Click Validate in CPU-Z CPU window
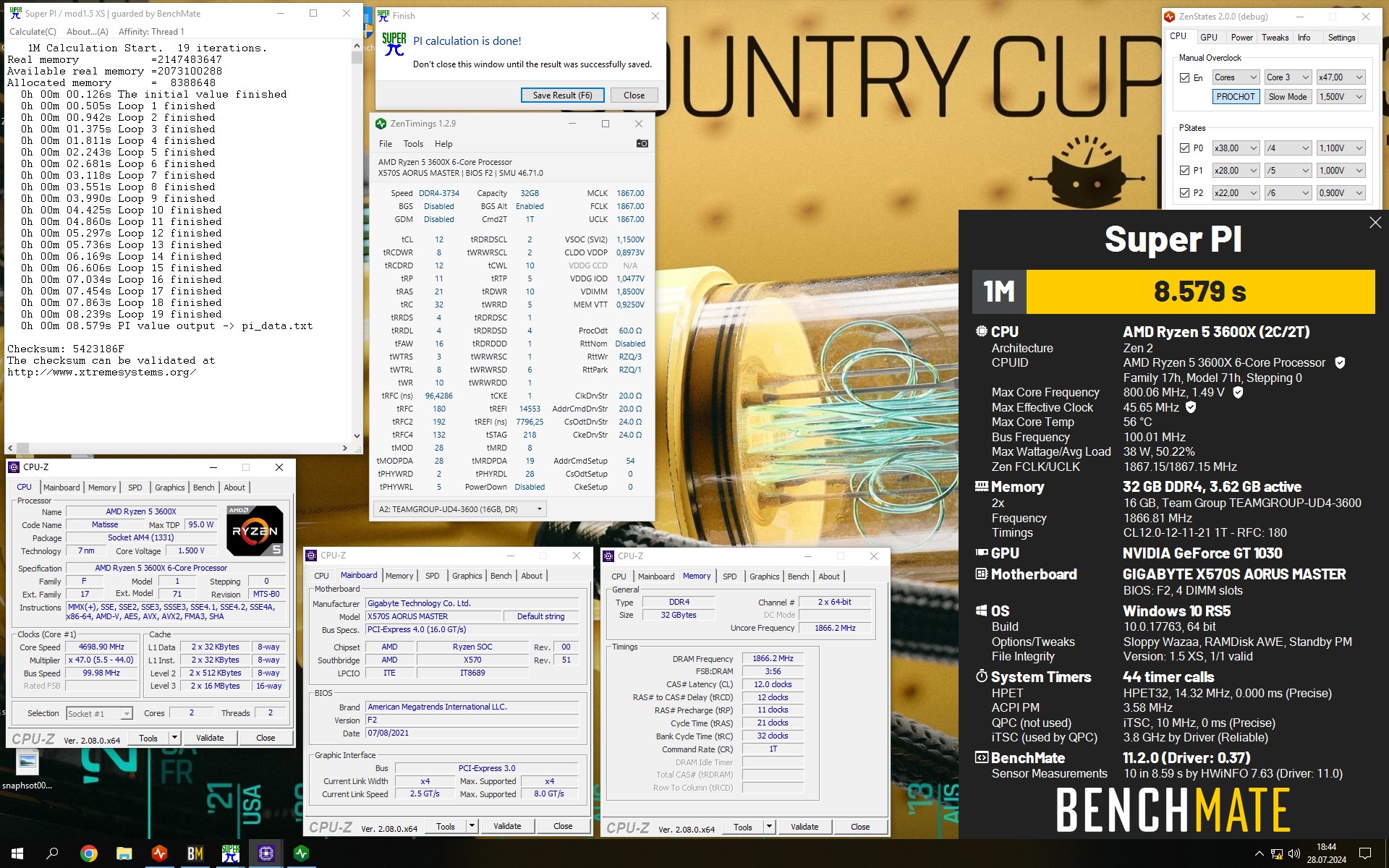The width and height of the screenshot is (1389, 868). tap(210, 738)
